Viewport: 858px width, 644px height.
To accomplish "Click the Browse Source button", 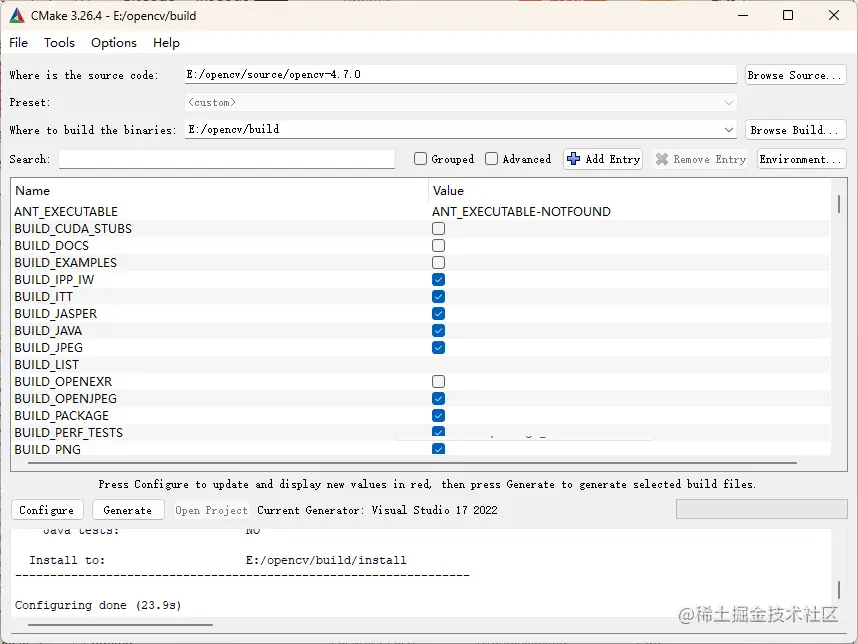I will [796, 75].
